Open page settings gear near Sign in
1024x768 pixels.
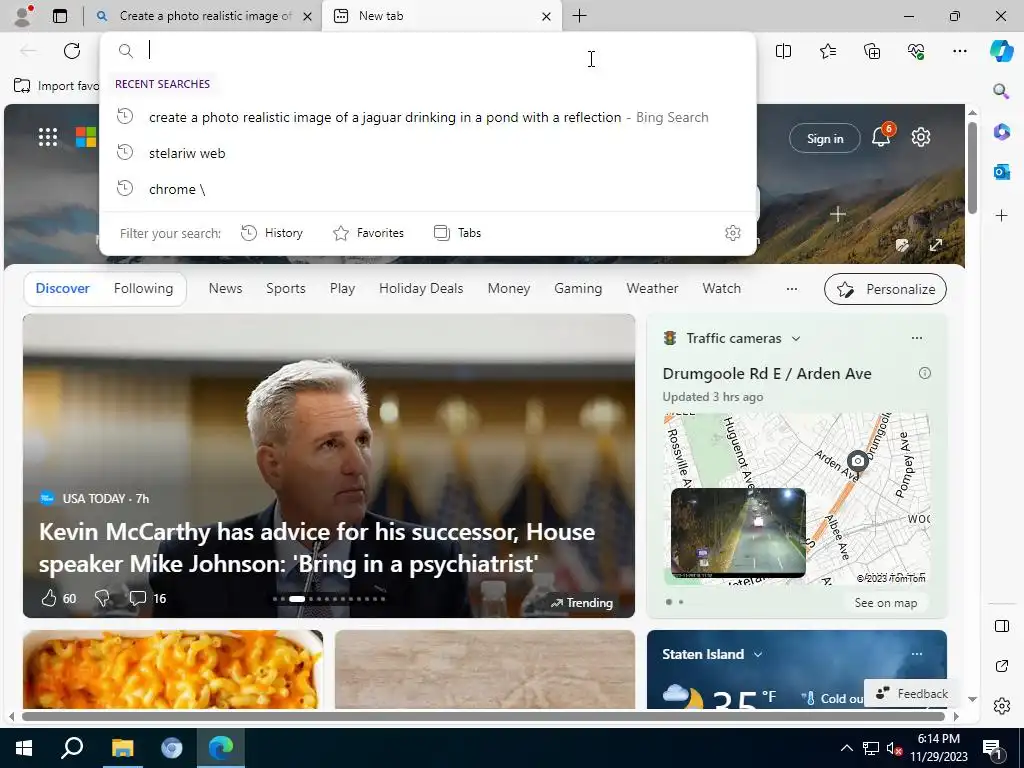(921, 137)
